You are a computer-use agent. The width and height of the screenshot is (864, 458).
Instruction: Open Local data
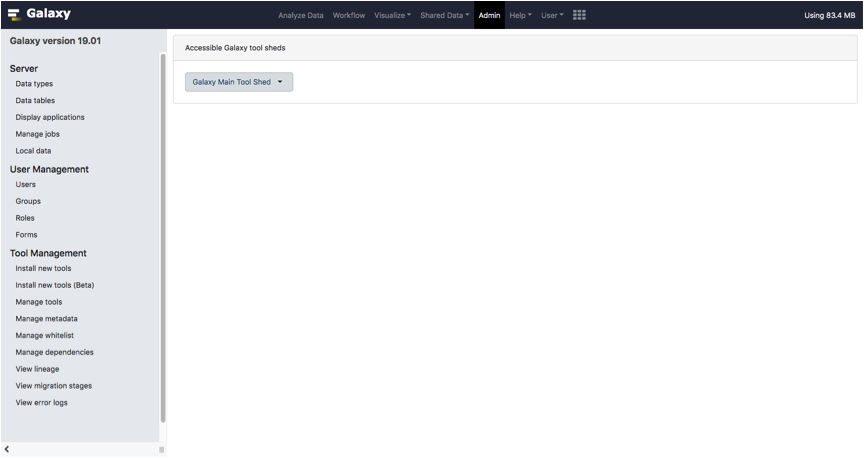click(x=33, y=150)
